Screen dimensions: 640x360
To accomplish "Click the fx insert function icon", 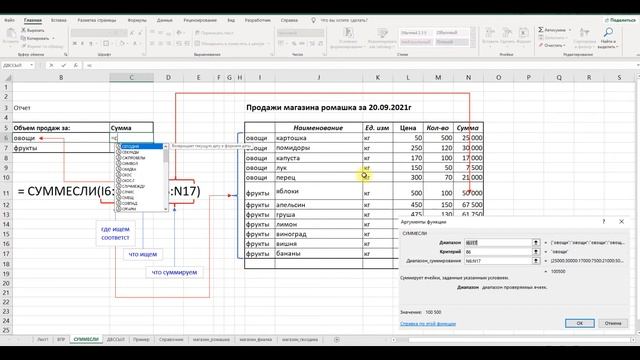I will coord(76,65).
